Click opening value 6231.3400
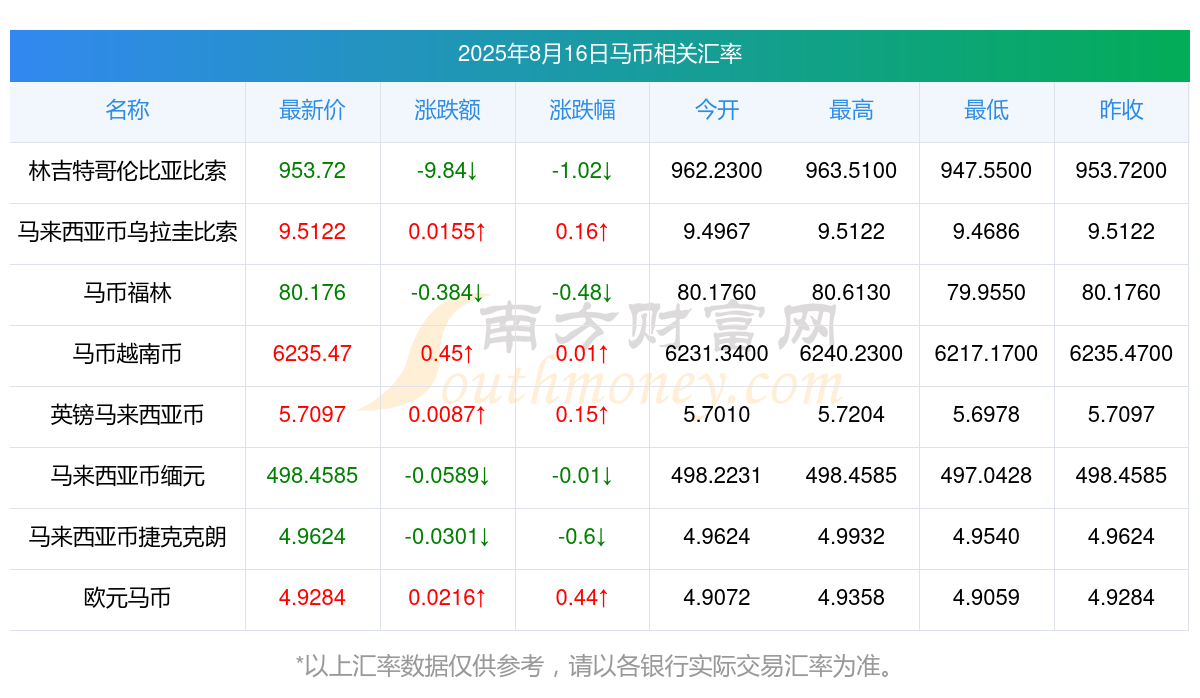The image size is (1200, 698). (717, 354)
